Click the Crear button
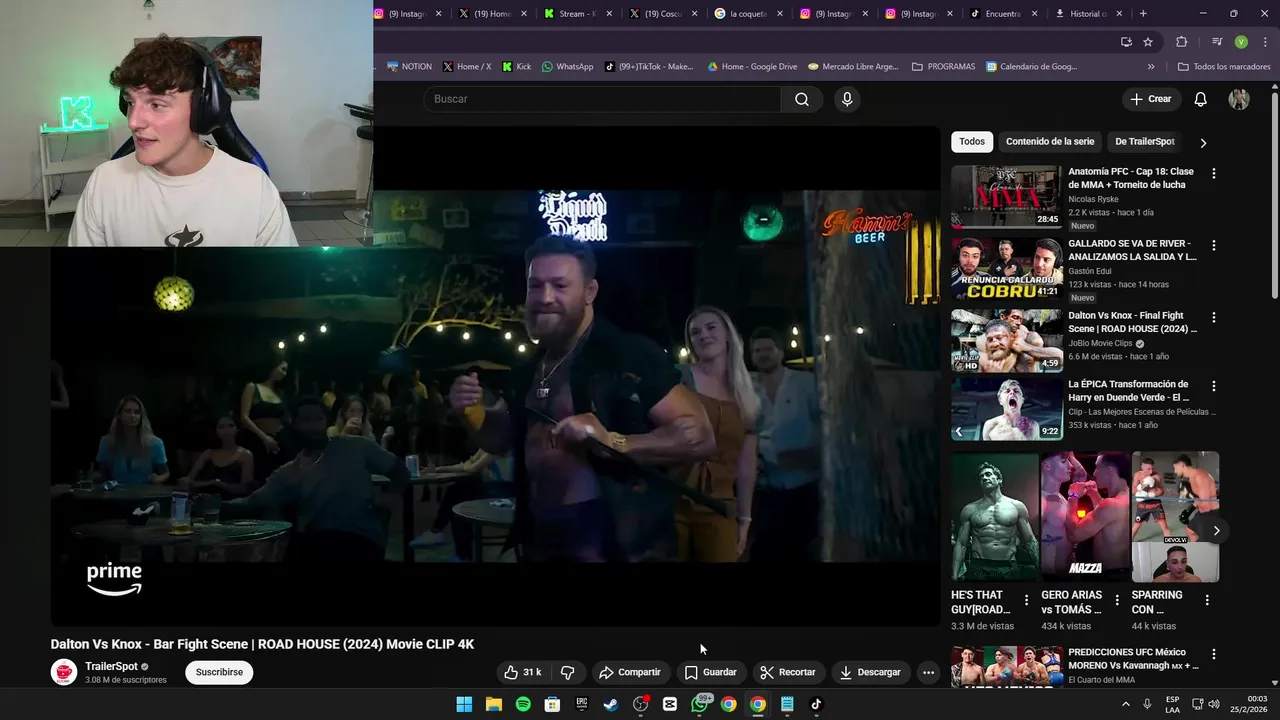Viewport: 1280px width, 720px height. [1151, 99]
